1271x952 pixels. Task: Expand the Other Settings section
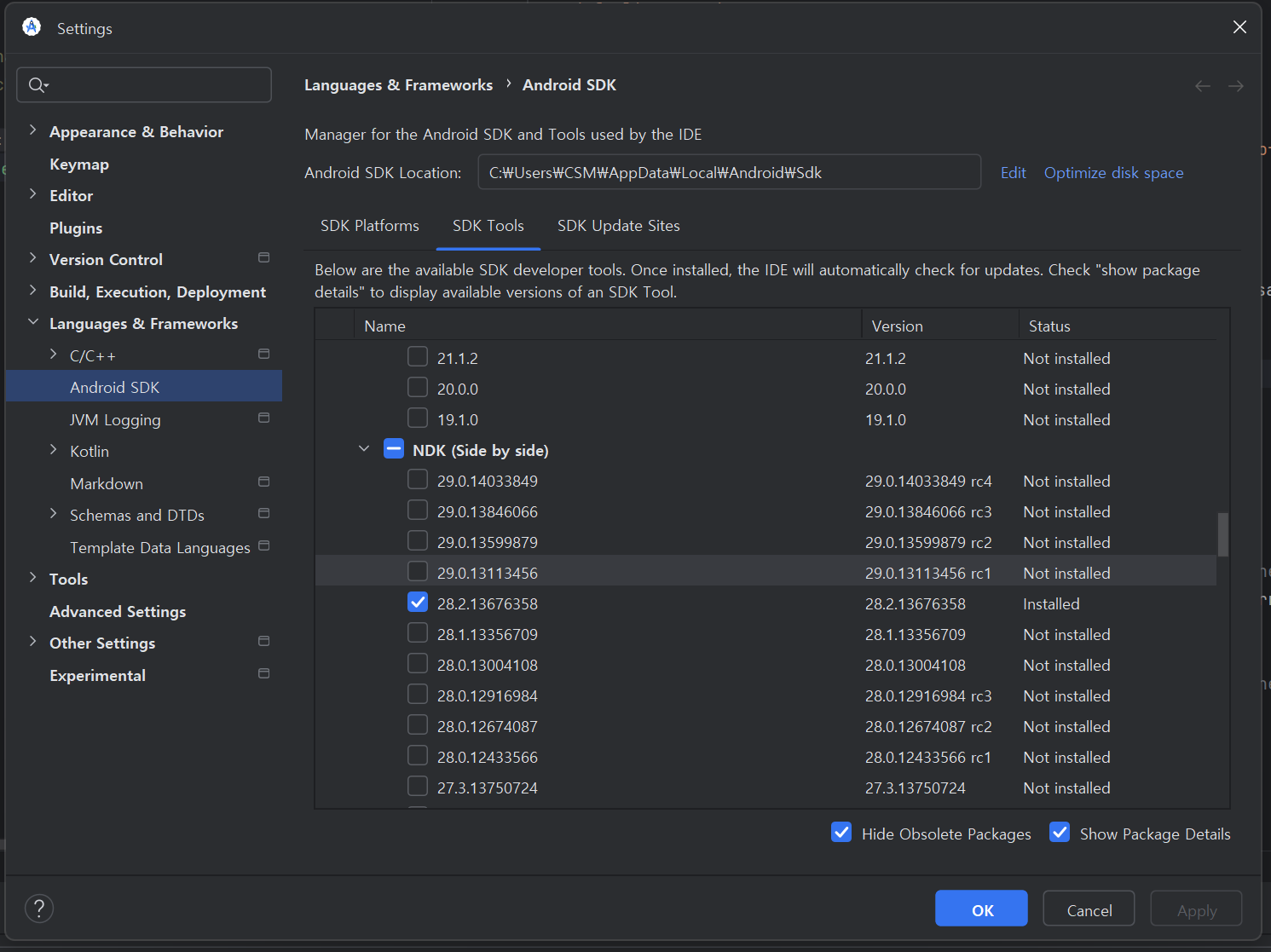32,642
